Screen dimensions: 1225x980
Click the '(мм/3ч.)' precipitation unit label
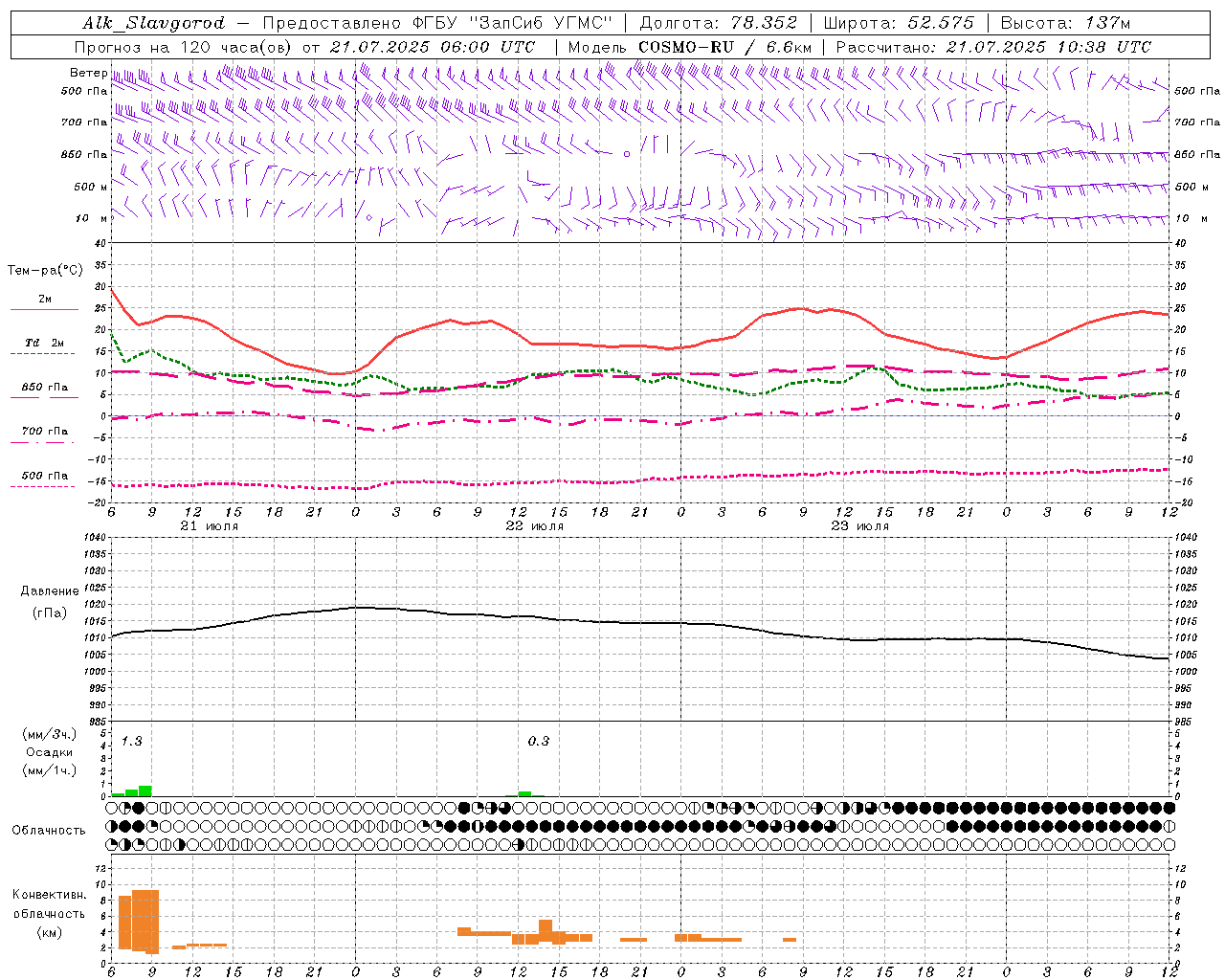click(49, 734)
